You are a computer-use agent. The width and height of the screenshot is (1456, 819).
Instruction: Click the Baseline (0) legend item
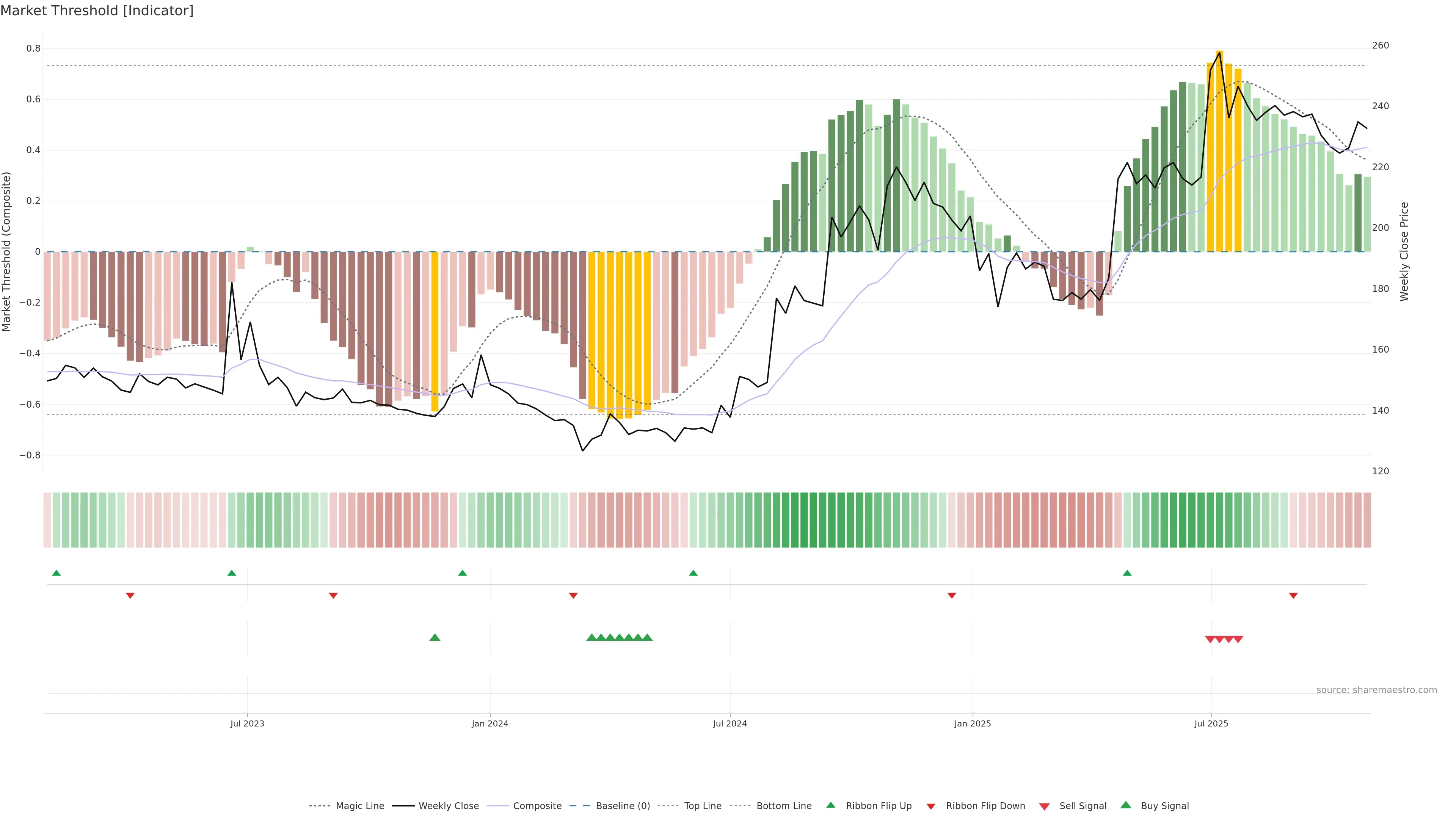point(622,806)
